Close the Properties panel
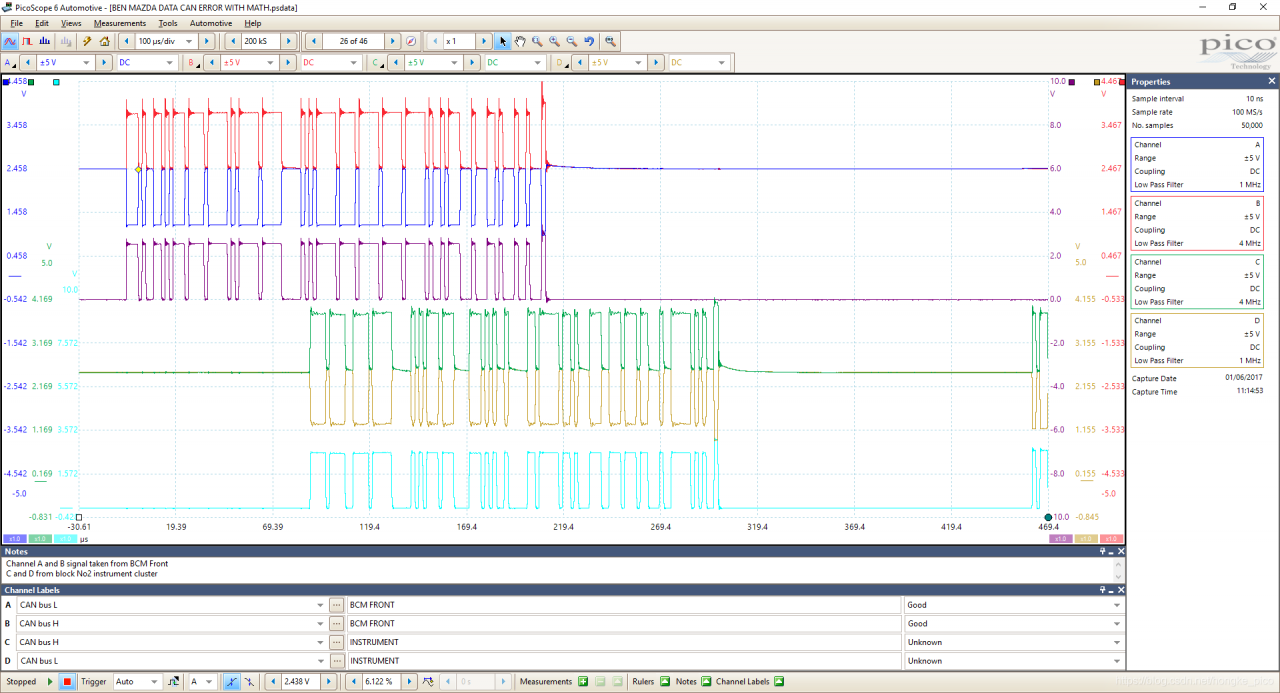Viewport: 1280px width, 693px height. tap(1272, 82)
